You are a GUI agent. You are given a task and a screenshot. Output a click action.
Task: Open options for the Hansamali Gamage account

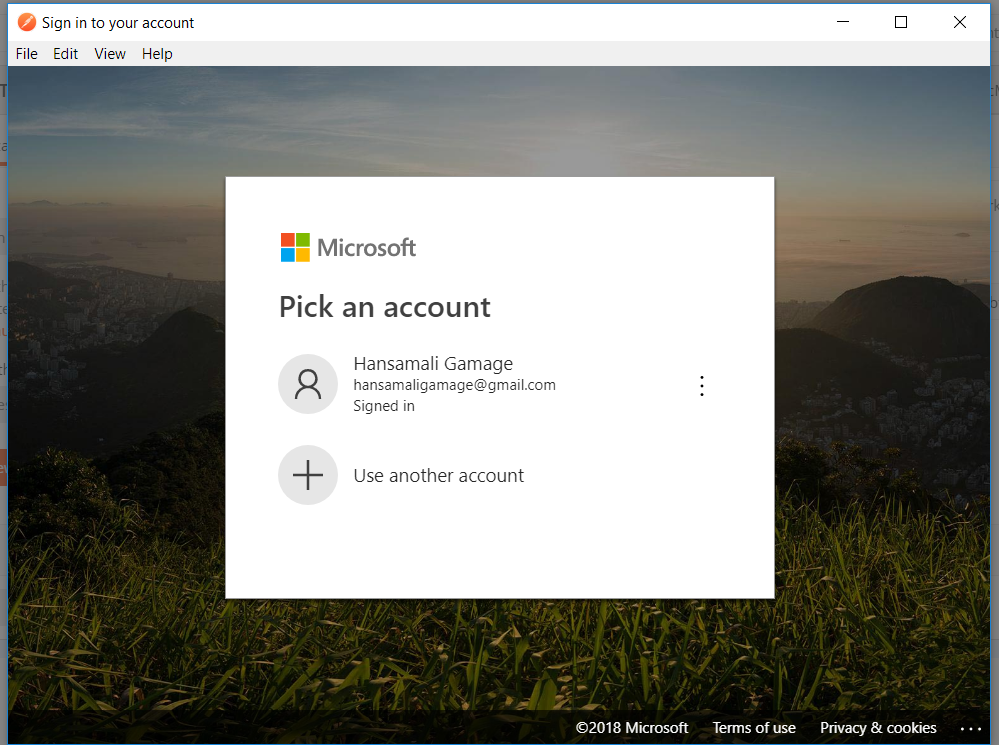click(701, 386)
